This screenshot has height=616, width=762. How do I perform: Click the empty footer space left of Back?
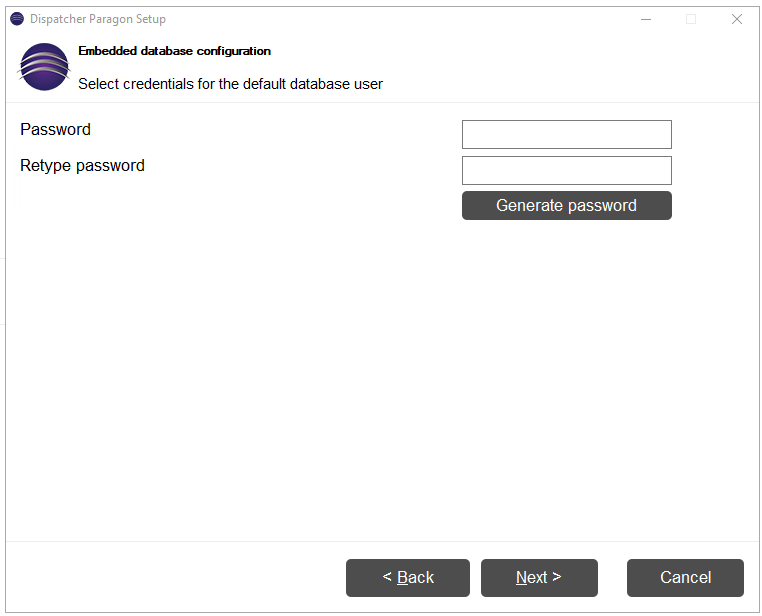point(175,578)
